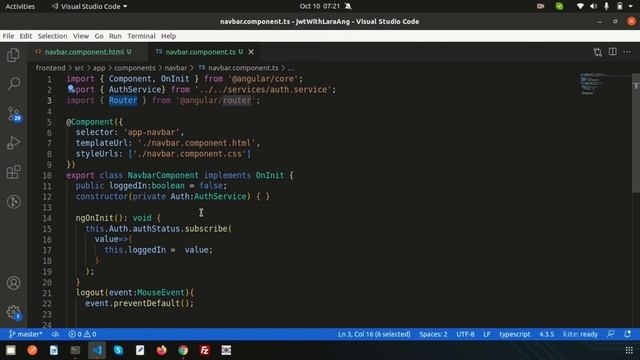Open the clock Oct 10 07:21
Screen dimensions: 640x360
(x=320, y=6)
